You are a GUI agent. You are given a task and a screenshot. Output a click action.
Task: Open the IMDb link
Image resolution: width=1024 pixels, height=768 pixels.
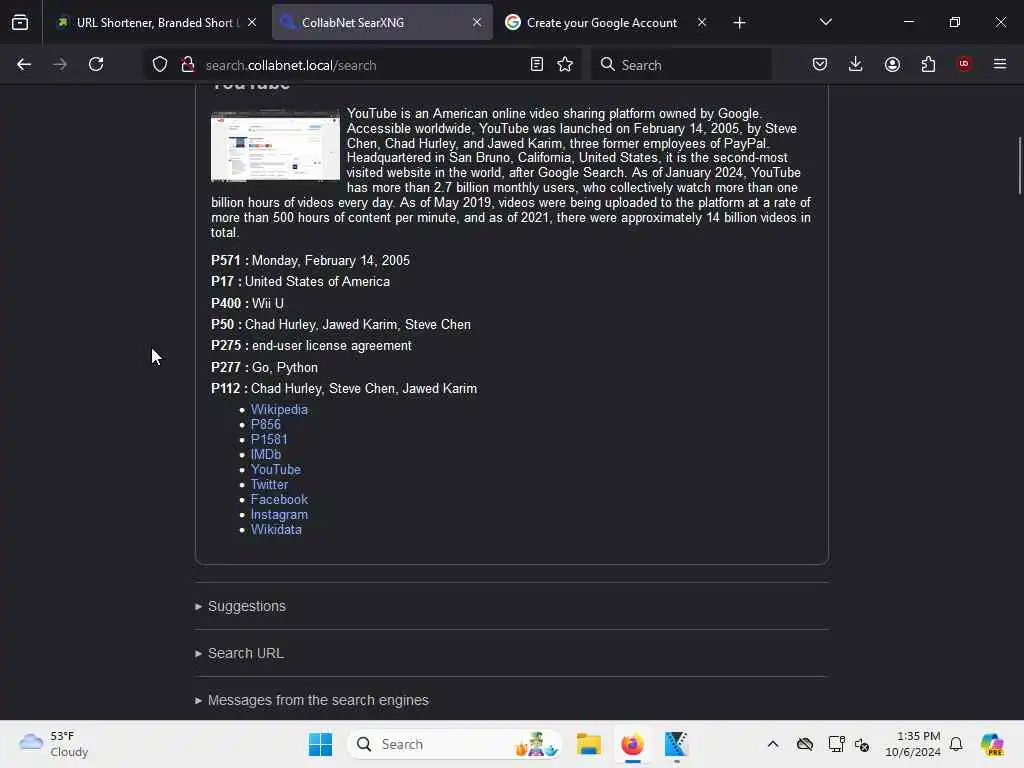(x=266, y=455)
